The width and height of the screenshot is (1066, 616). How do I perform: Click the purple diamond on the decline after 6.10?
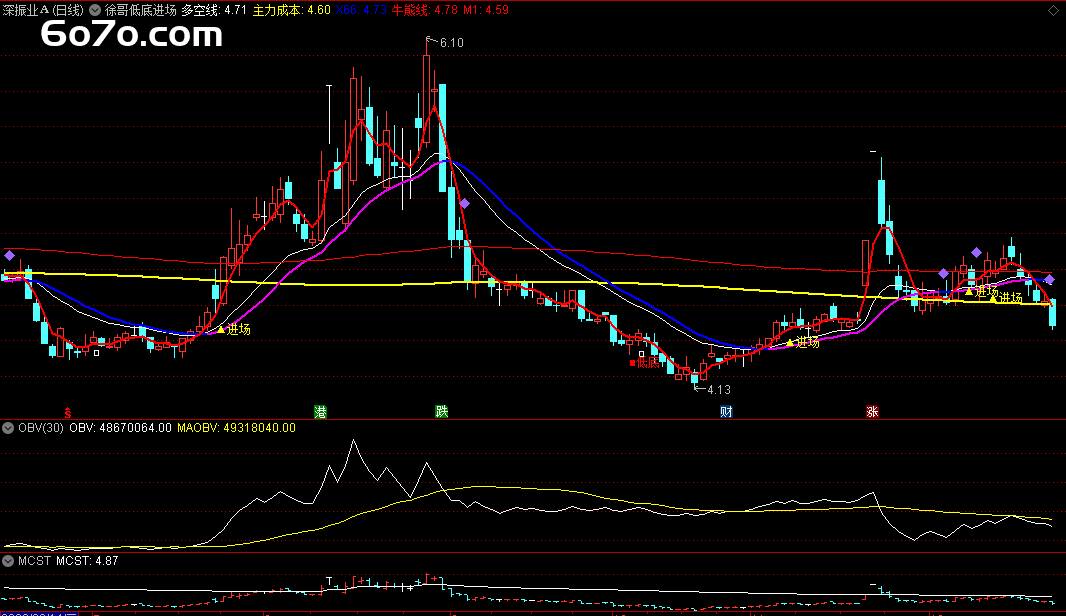click(464, 203)
